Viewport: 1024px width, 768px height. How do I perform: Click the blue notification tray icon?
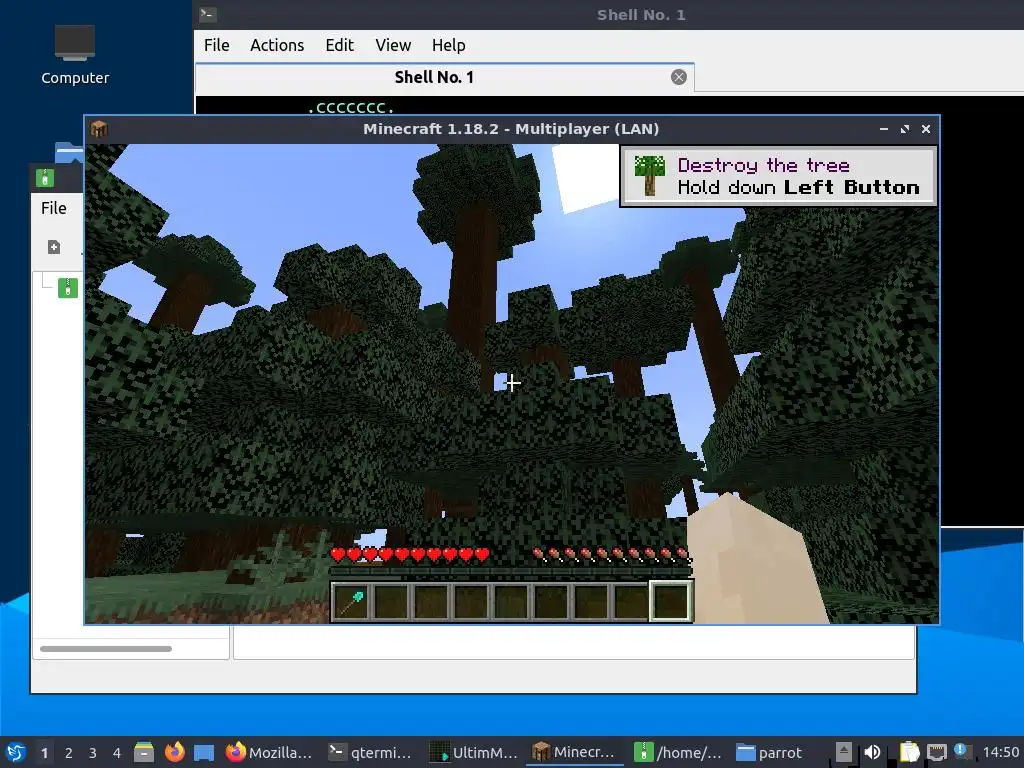tap(961, 750)
